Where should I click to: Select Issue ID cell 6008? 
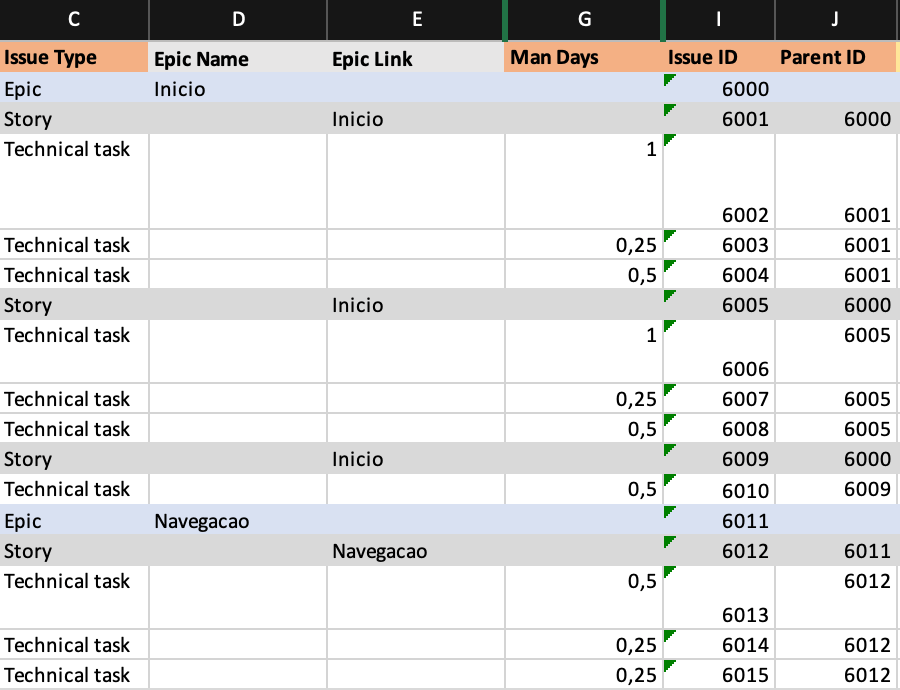[x=719, y=428]
